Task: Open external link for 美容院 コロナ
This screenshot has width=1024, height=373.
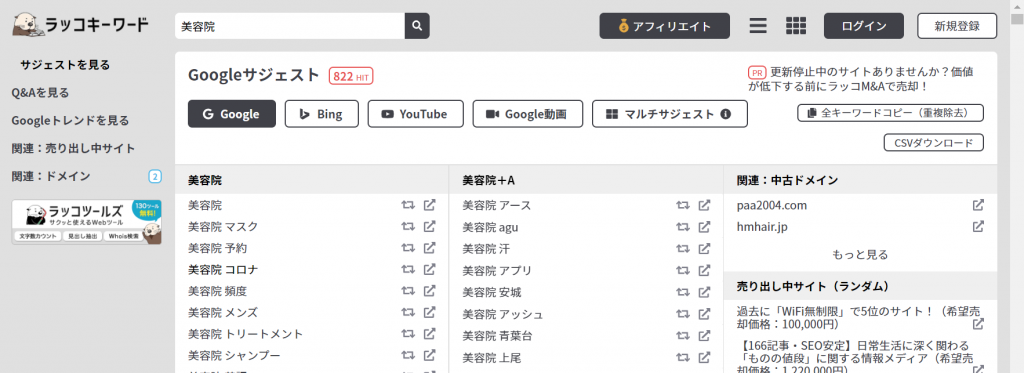Action: [429, 269]
